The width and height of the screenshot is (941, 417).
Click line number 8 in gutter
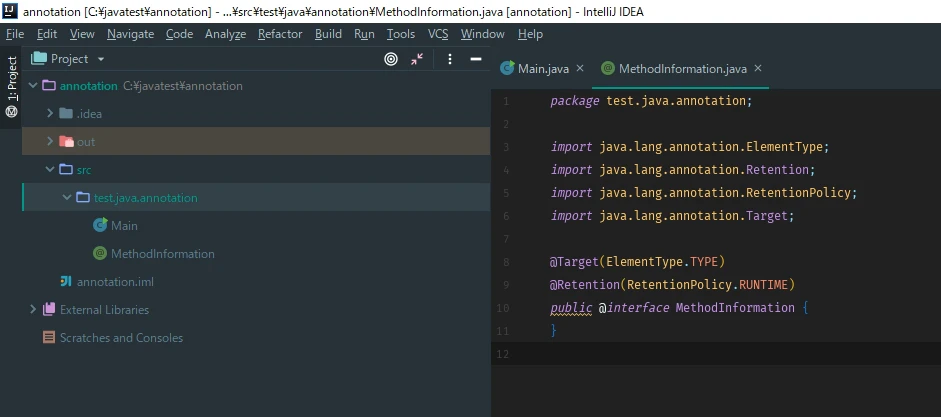coord(506,262)
